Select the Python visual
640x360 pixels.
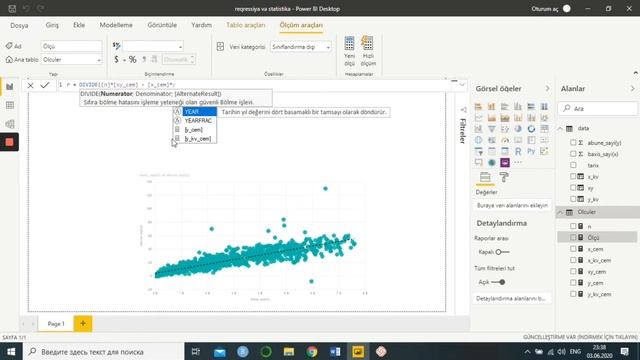tap(531, 151)
